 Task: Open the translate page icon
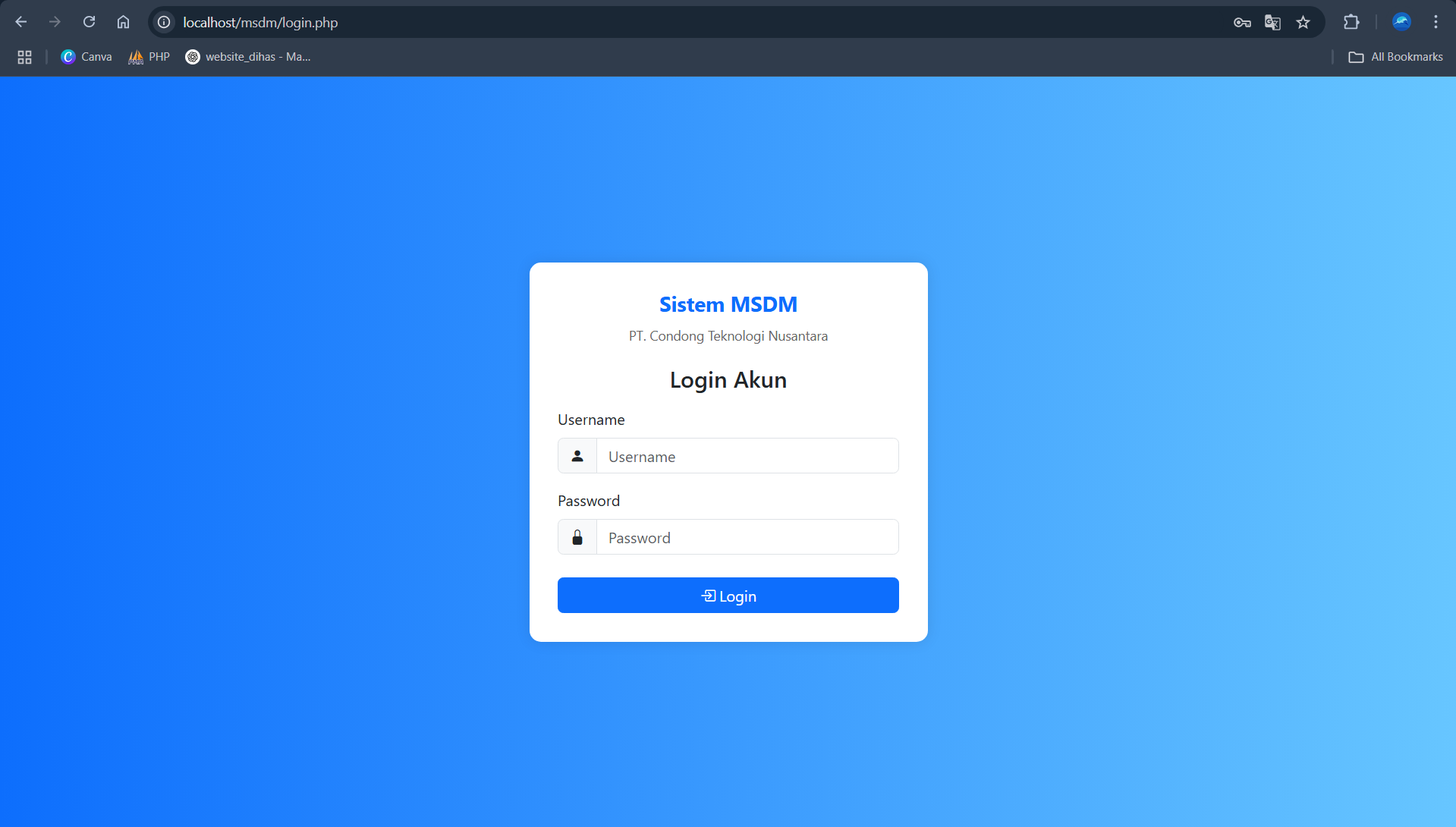tap(1272, 22)
